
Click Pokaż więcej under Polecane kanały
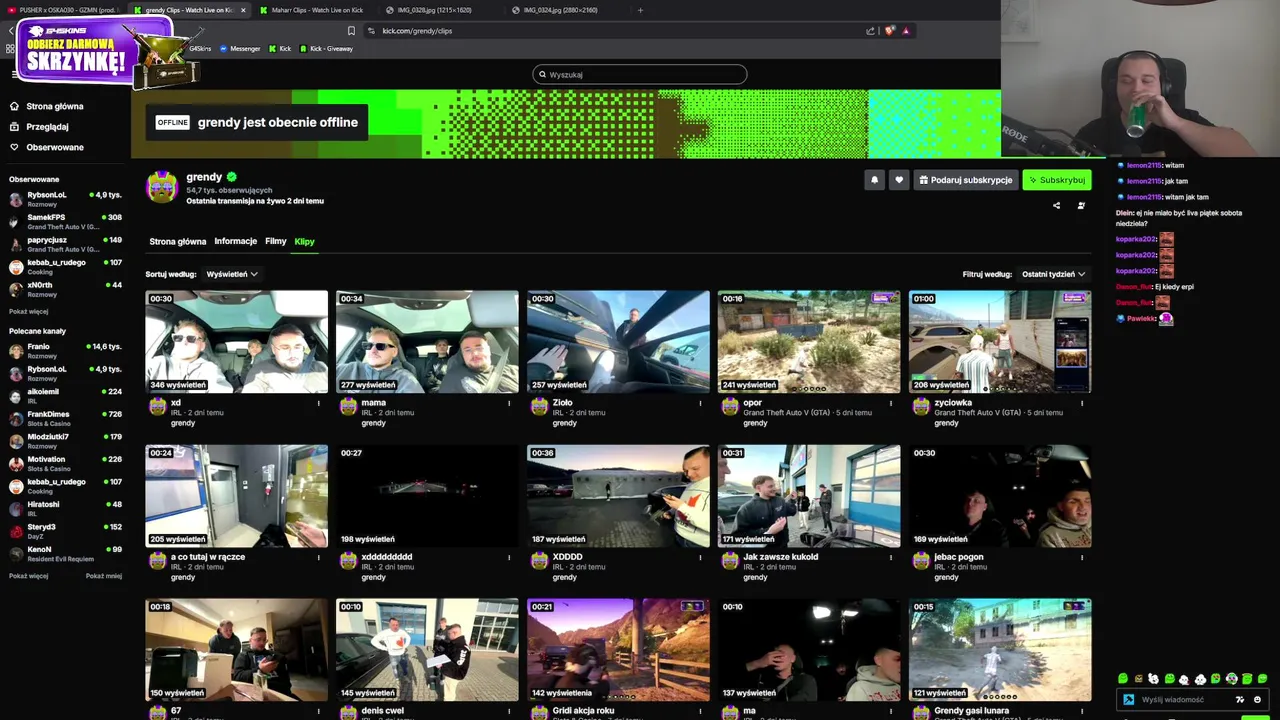coord(28,576)
